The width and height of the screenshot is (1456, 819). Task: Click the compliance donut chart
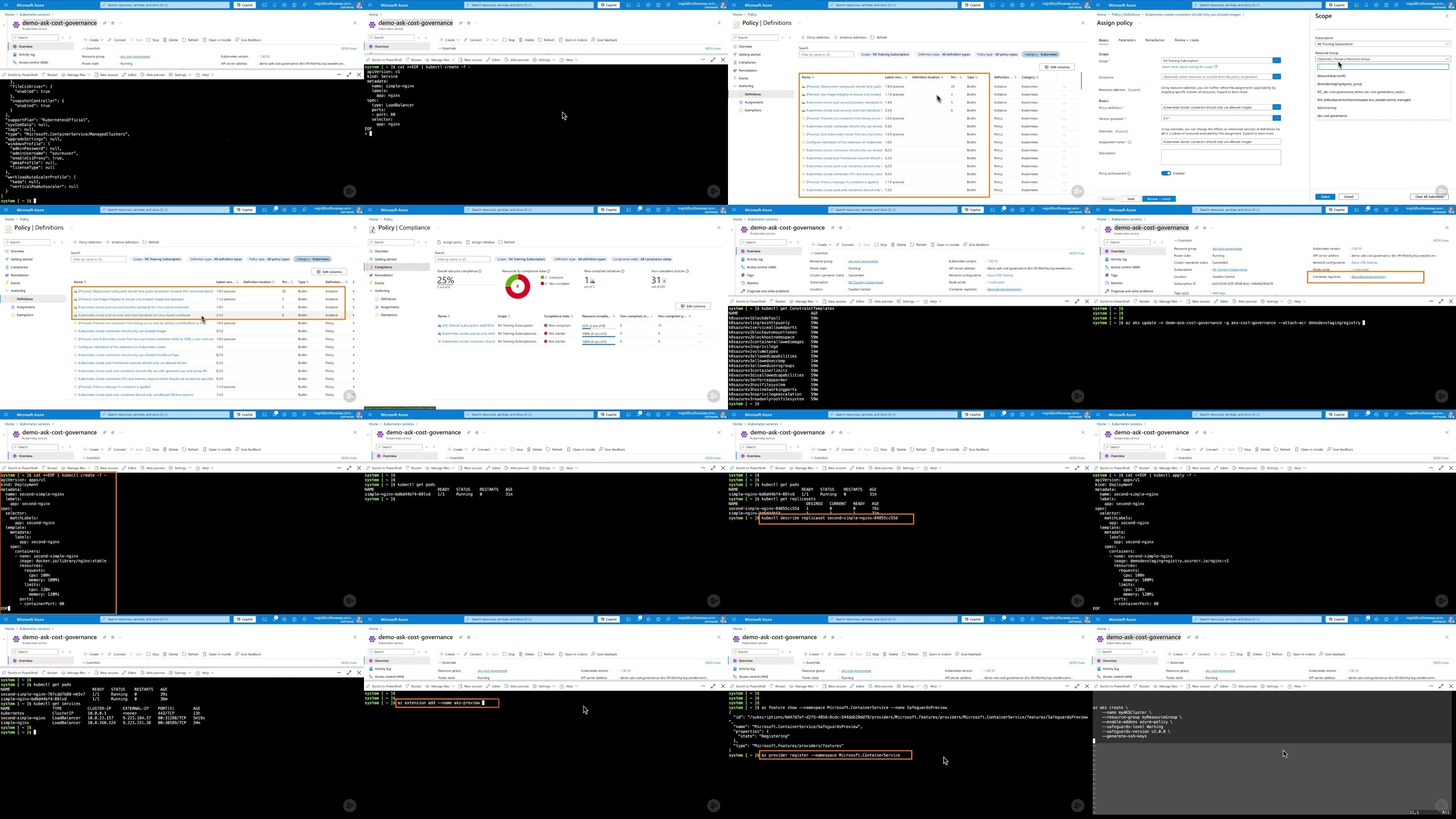517,287
